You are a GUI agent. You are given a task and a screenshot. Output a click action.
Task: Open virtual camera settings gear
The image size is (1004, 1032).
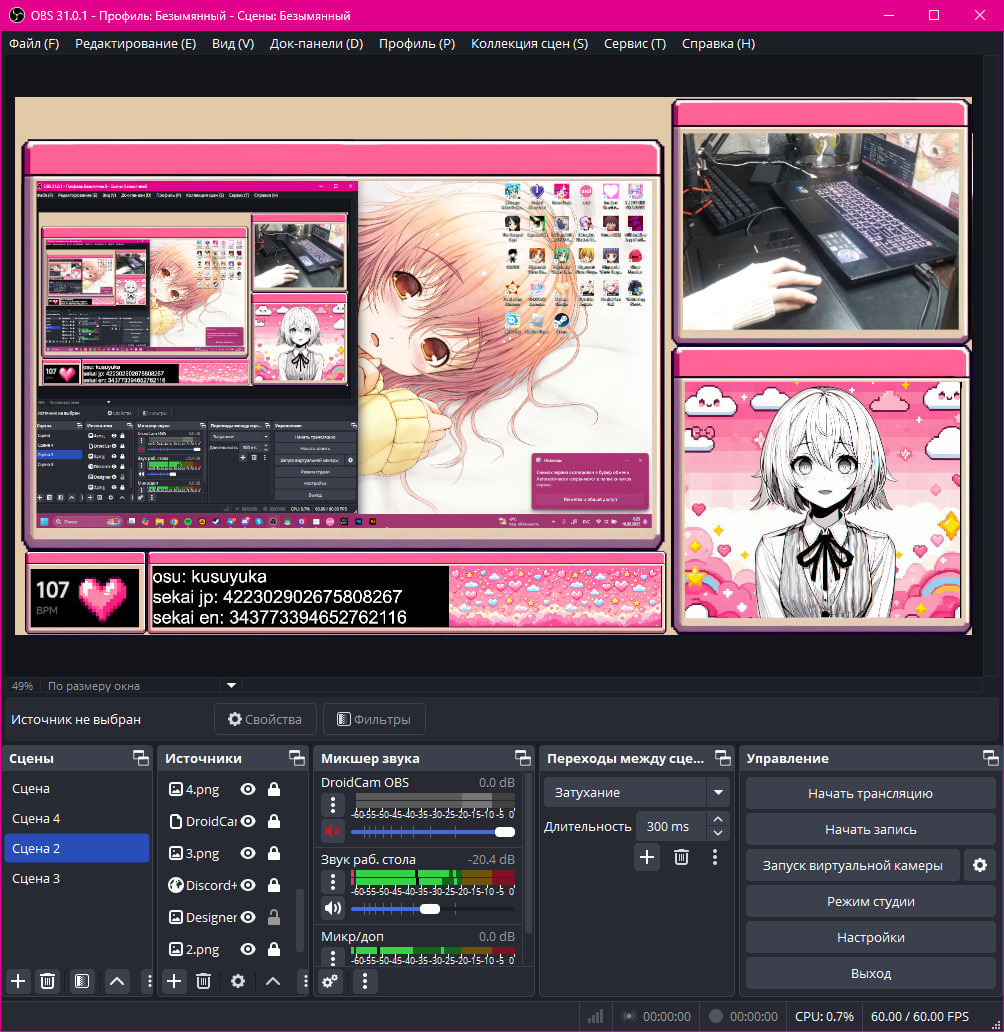coord(980,865)
